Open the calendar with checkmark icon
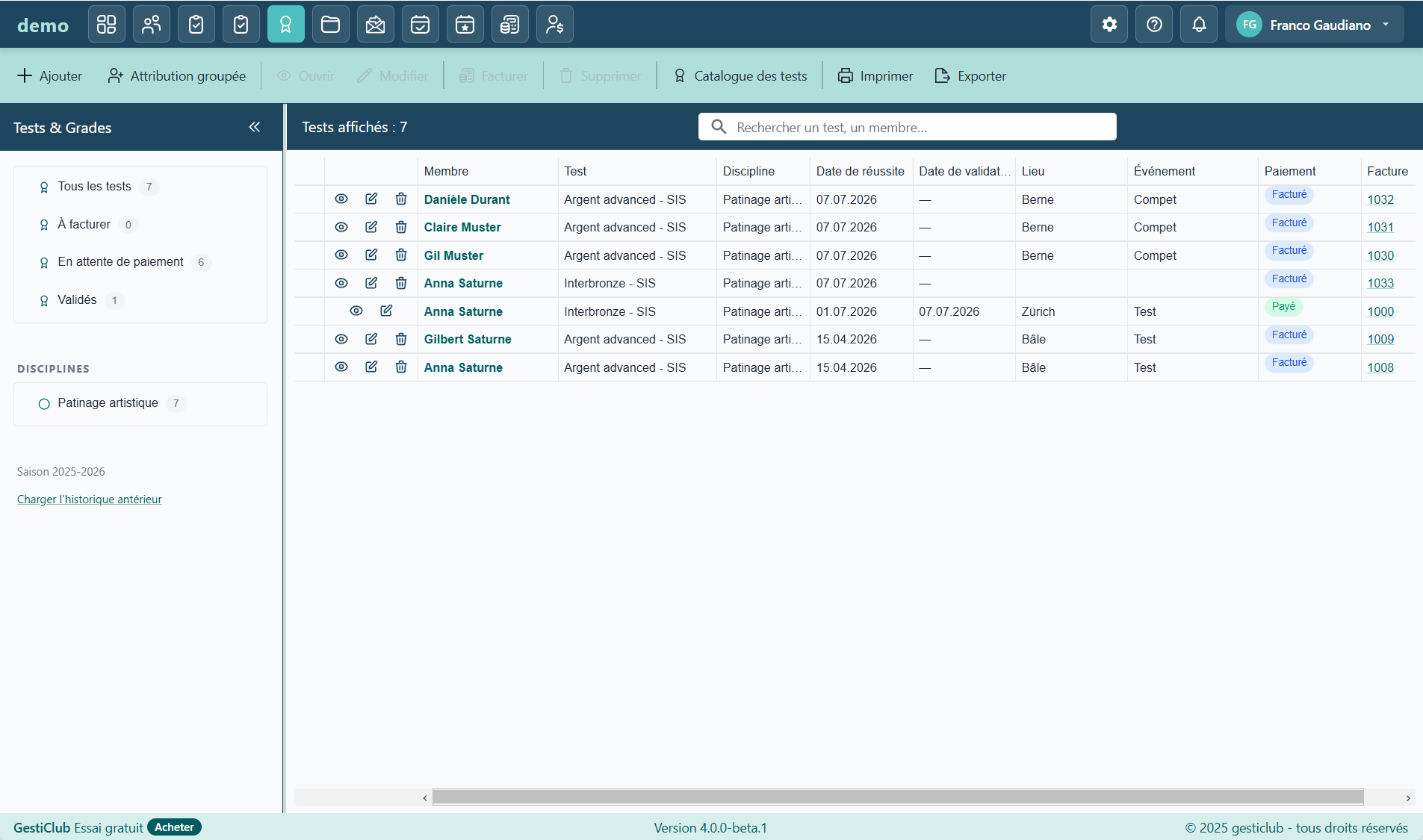The image size is (1423, 840). tap(421, 25)
